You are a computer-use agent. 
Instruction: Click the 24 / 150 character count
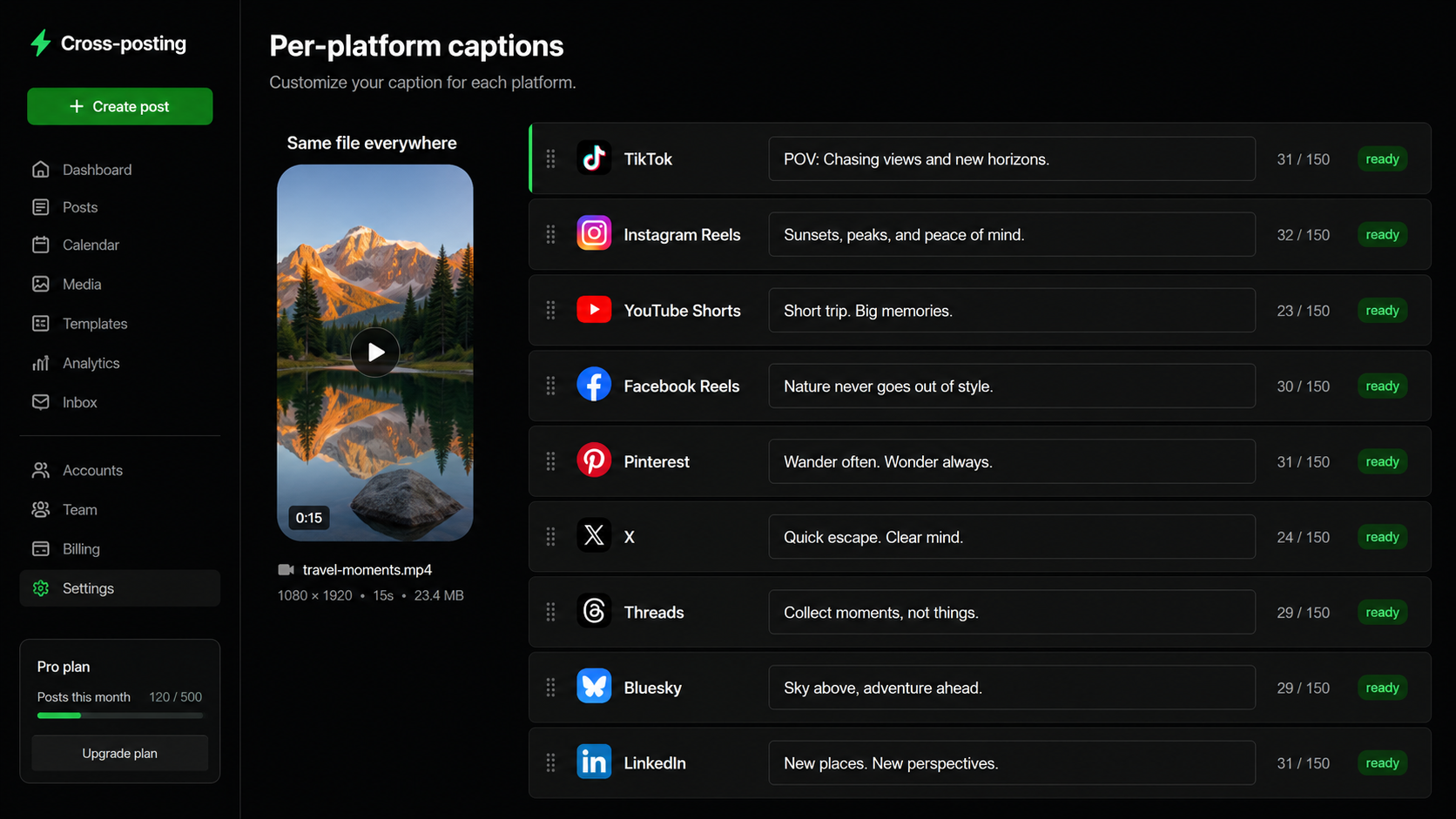pos(1303,537)
